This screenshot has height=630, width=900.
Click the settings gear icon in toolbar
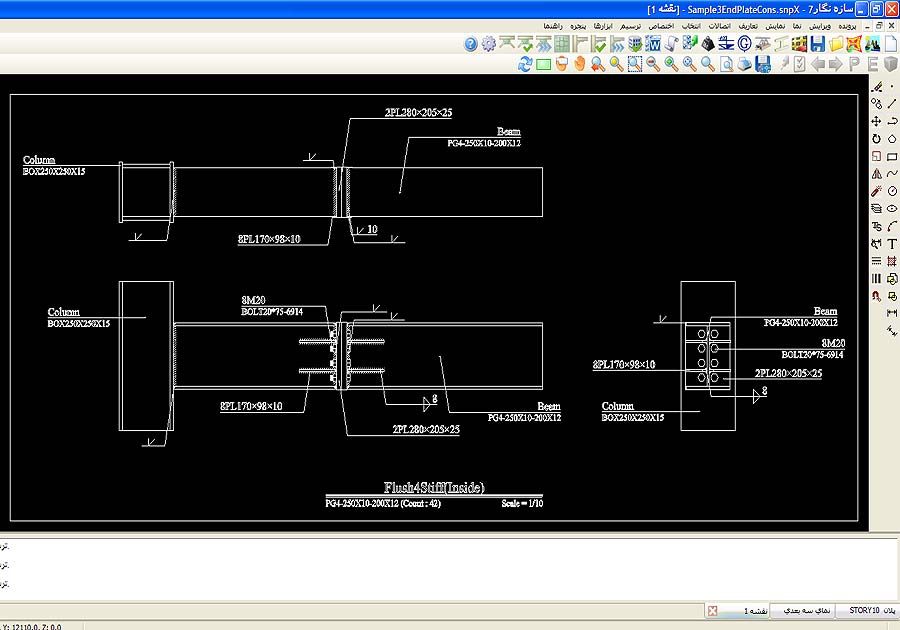(488, 44)
